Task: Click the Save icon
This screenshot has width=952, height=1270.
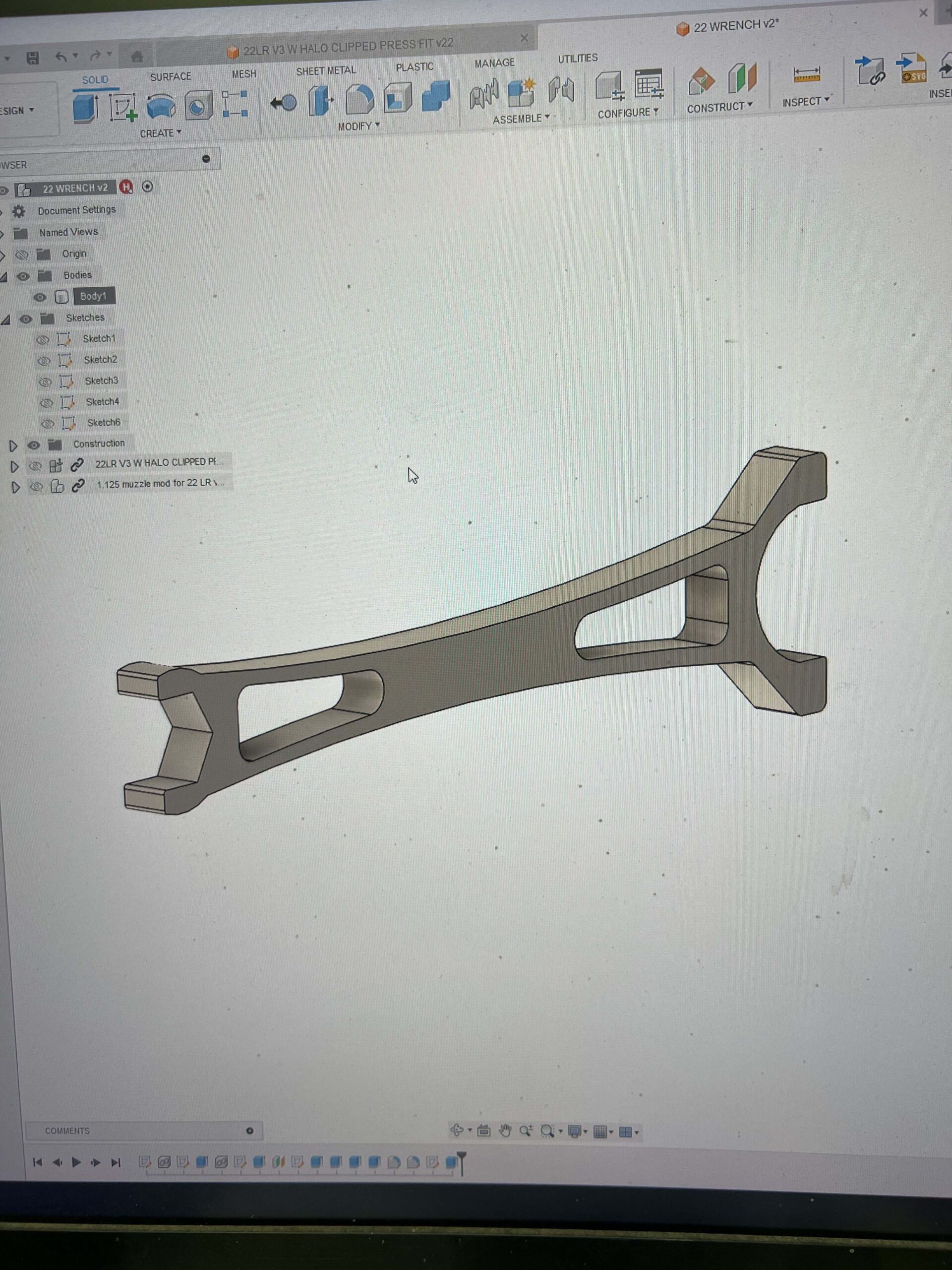Action: tap(33, 58)
